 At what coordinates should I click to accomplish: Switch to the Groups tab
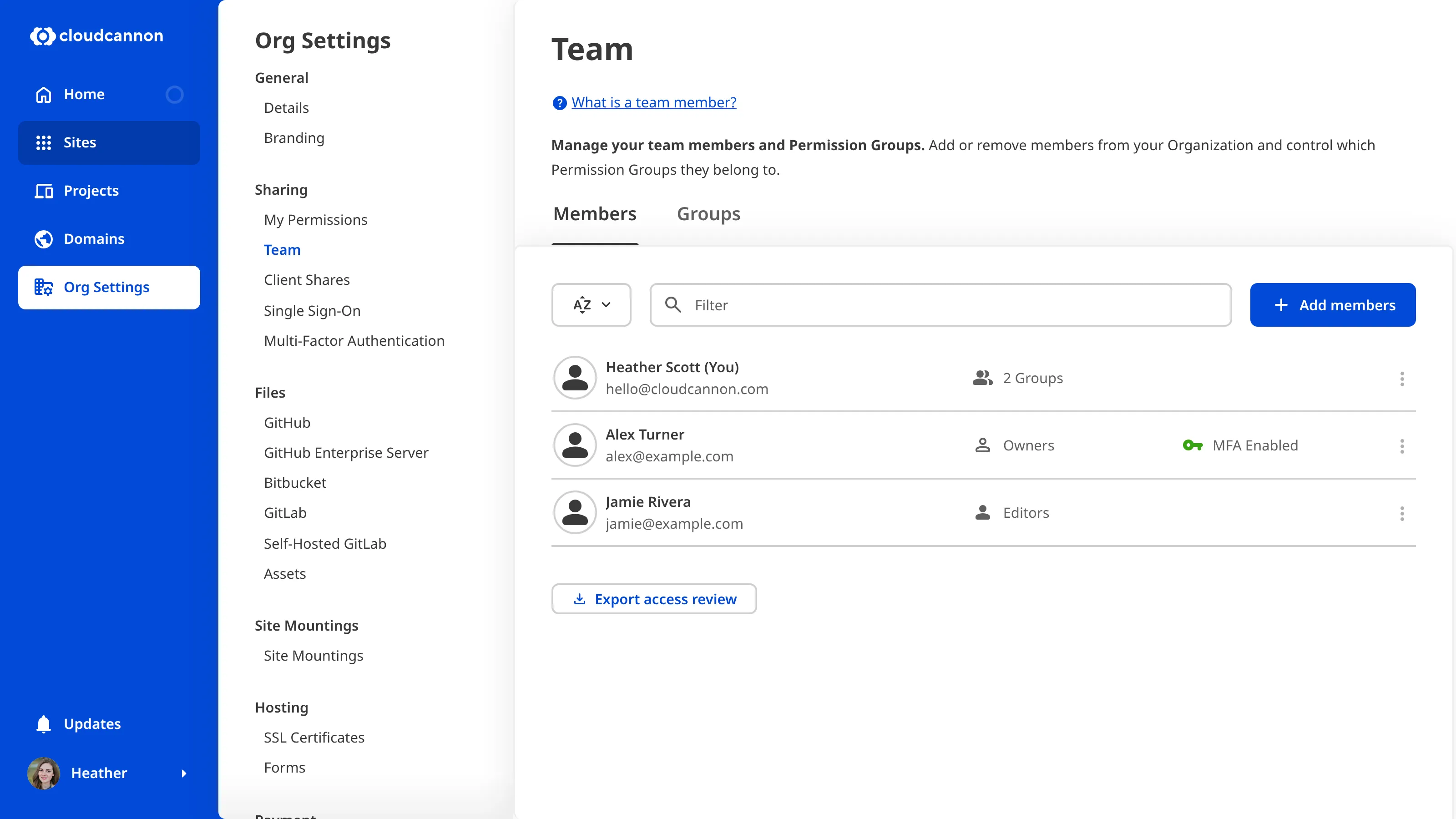click(x=708, y=214)
